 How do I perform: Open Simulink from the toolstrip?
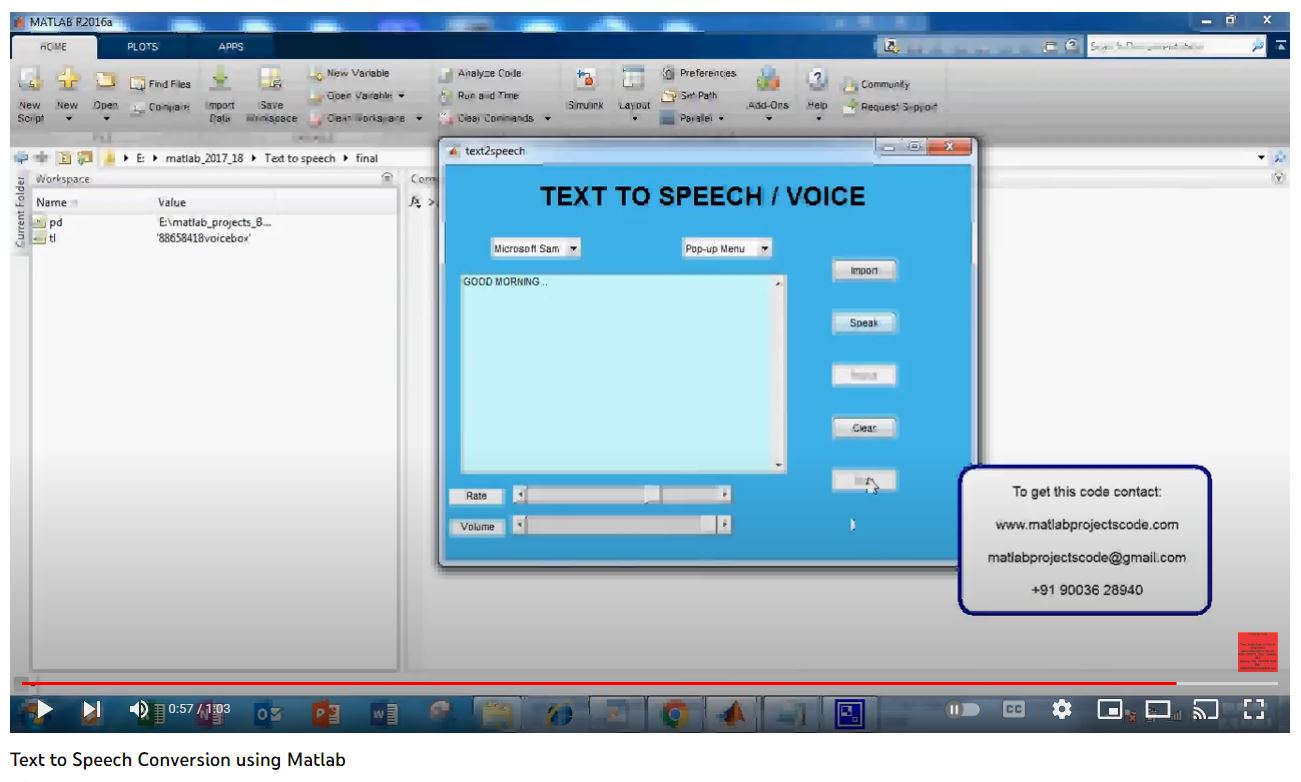click(585, 80)
